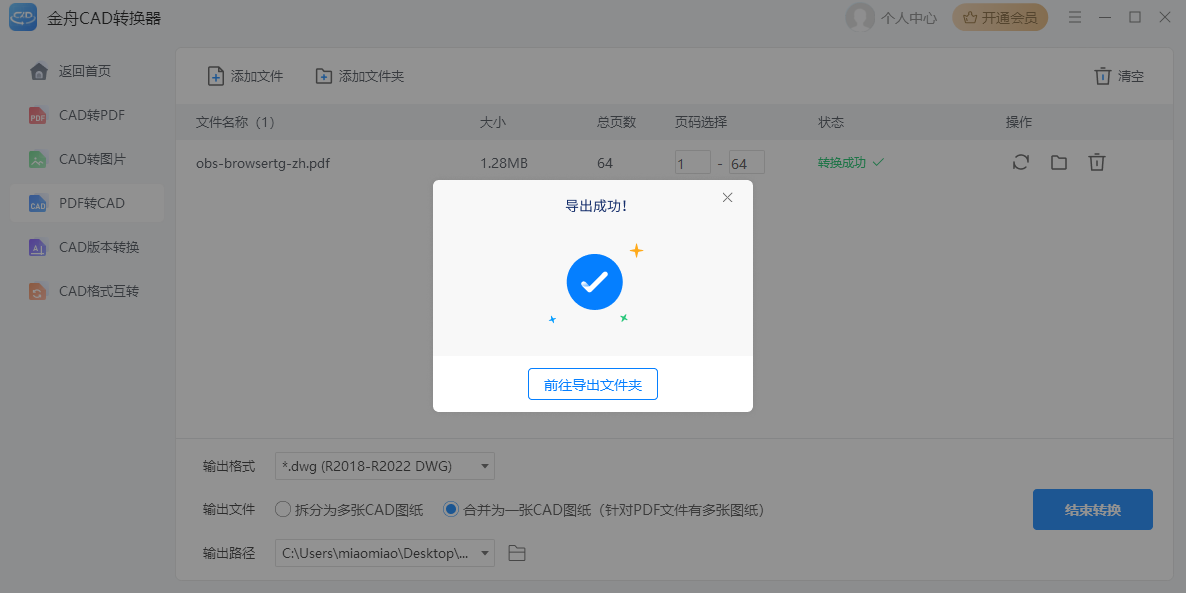This screenshot has height=593, width=1186.
Task: Select 拆分为多张CAD图纸 radio option
Action: point(283,510)
